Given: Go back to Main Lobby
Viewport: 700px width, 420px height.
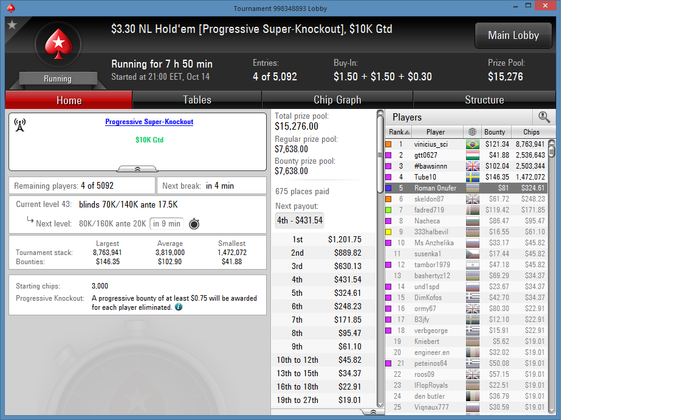Looking at the screenshot, I should click(513, 35).
